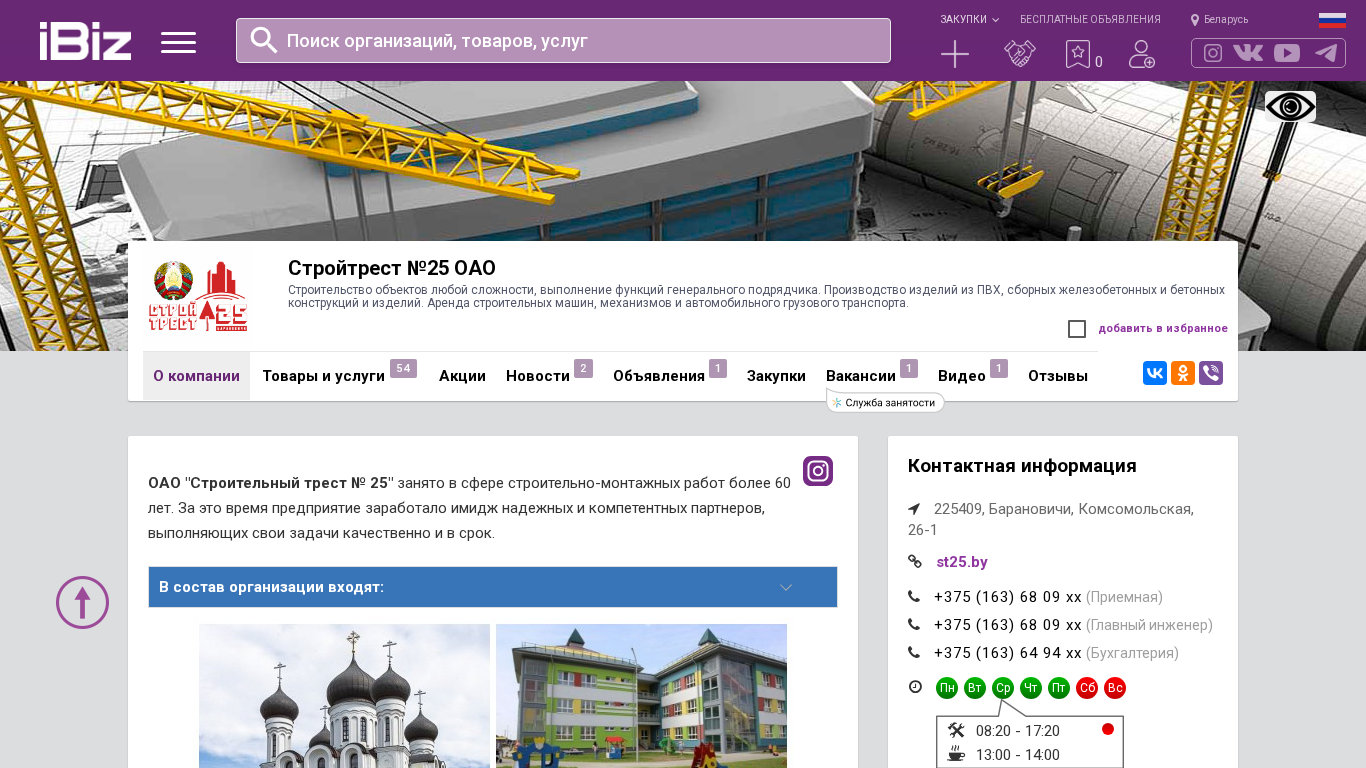Switch language via Russian flag icon
The image size is (1366, 768).
[x=1332, y=20]
